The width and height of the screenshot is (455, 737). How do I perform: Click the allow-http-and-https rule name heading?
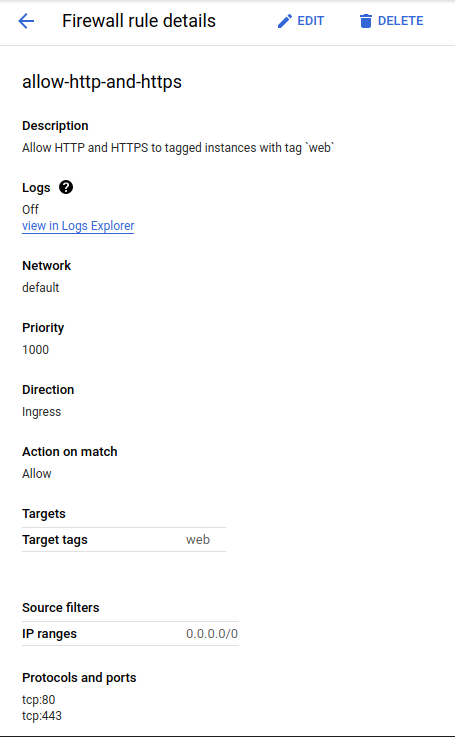click(102, 82)
